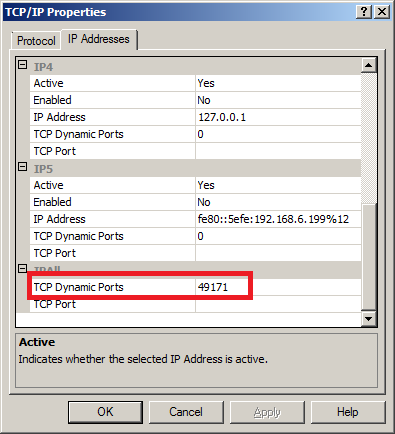This screenshot has width=395, height=434.
Task: Click the scroll down arrow
Action: coord(369,319)
